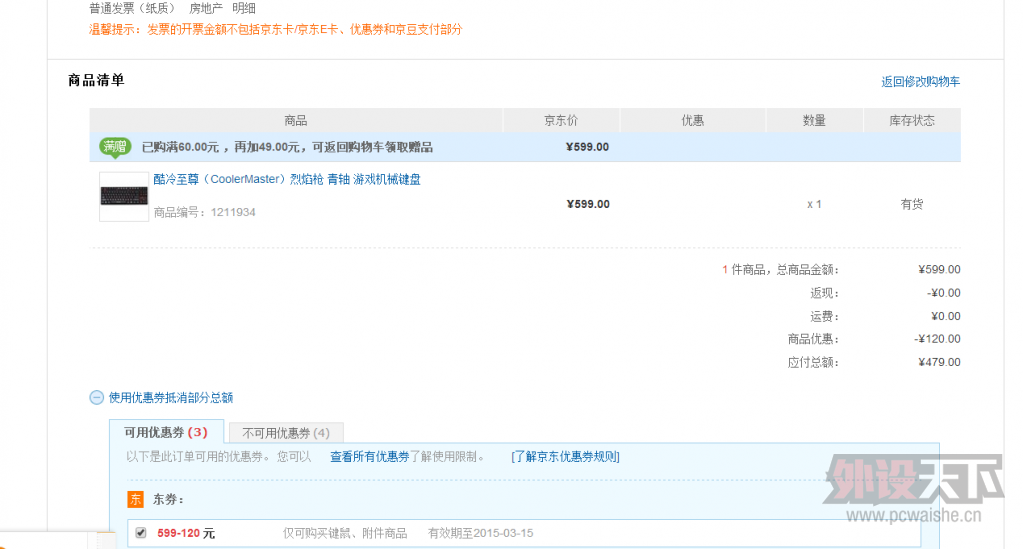Collapse the coupon section via minus circle icon

[x=97, y=397]
